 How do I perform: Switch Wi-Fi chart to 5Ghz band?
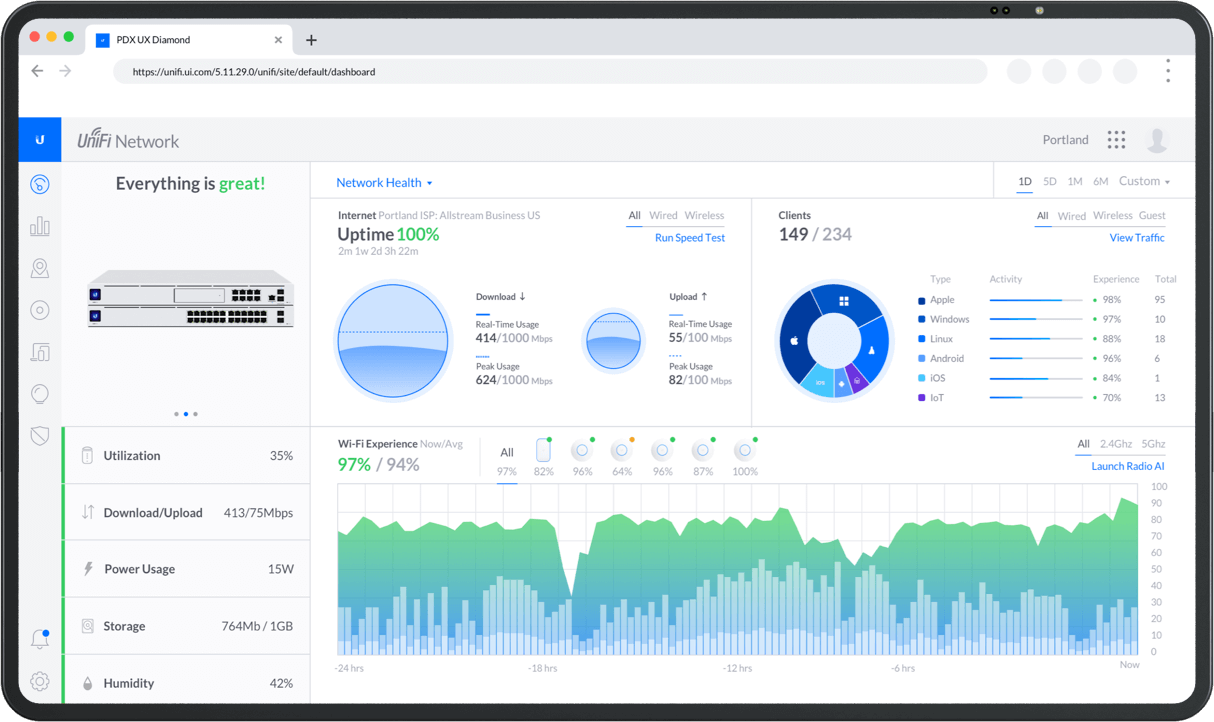click(x=1153, y=444)
